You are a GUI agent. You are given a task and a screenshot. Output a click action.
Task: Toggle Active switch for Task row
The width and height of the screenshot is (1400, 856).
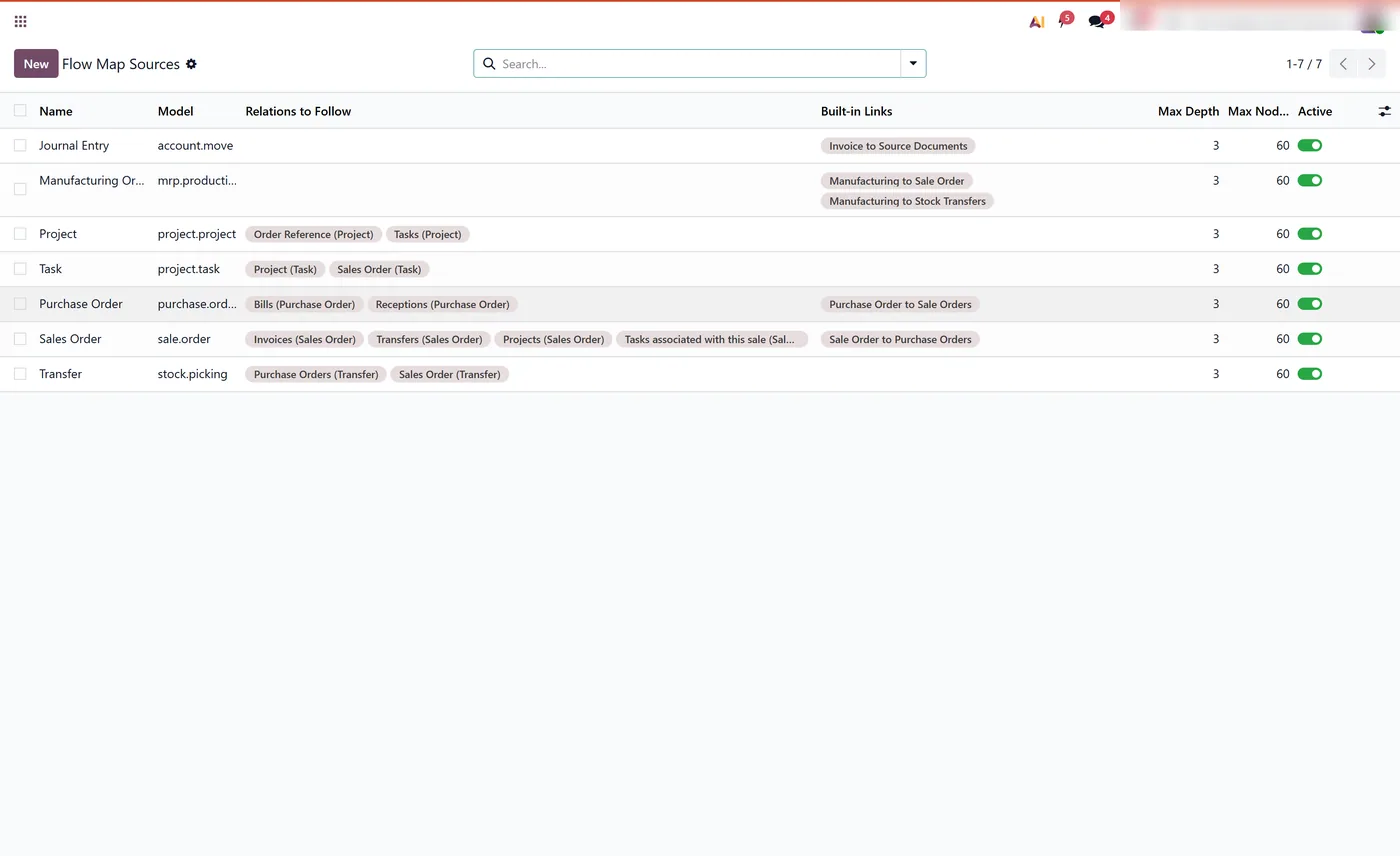point(1310,269)
